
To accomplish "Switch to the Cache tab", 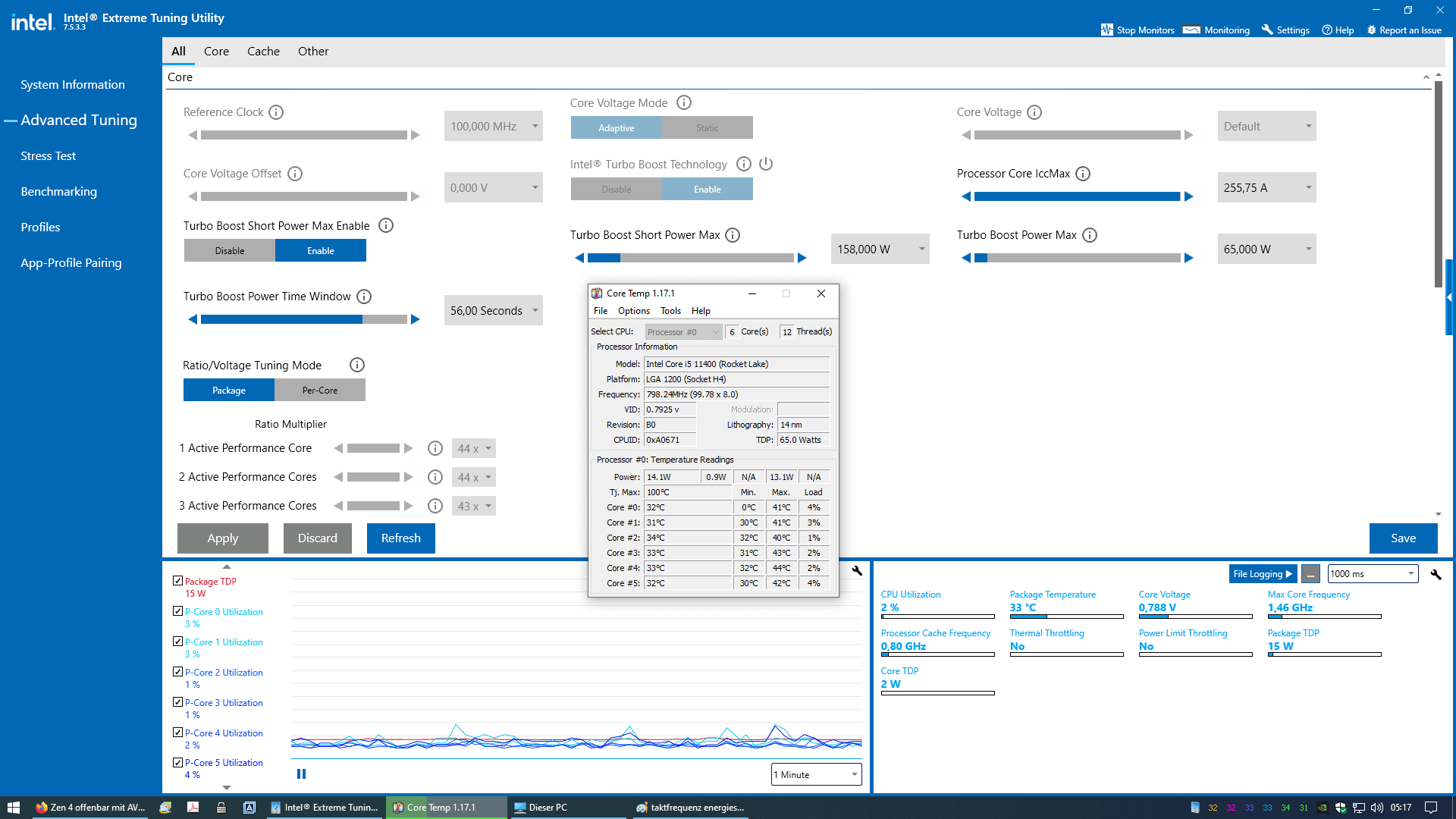I will pyautogui.click(x=263, y=52).
